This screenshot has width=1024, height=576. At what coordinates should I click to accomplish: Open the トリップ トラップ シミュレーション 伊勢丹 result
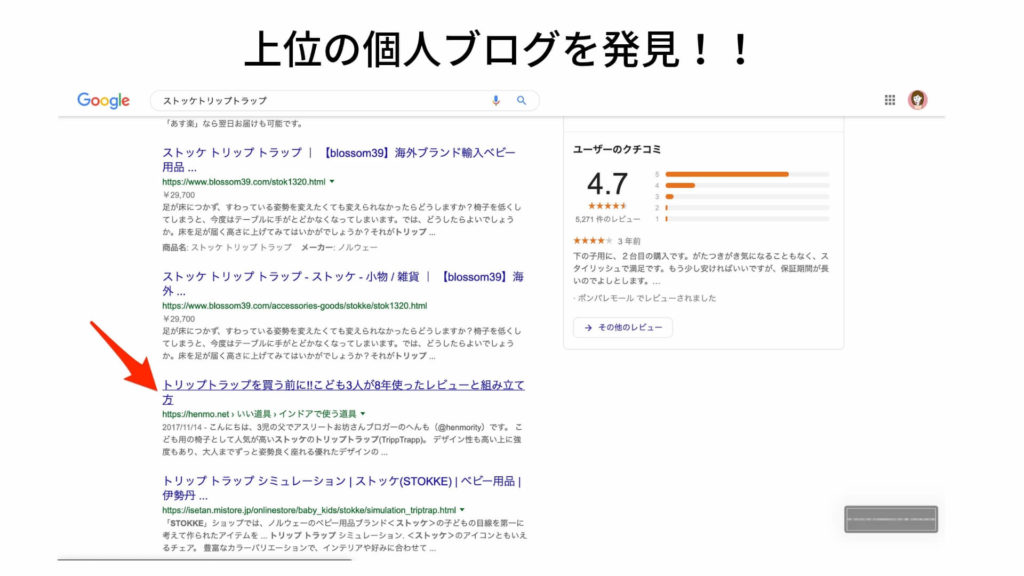341,488
